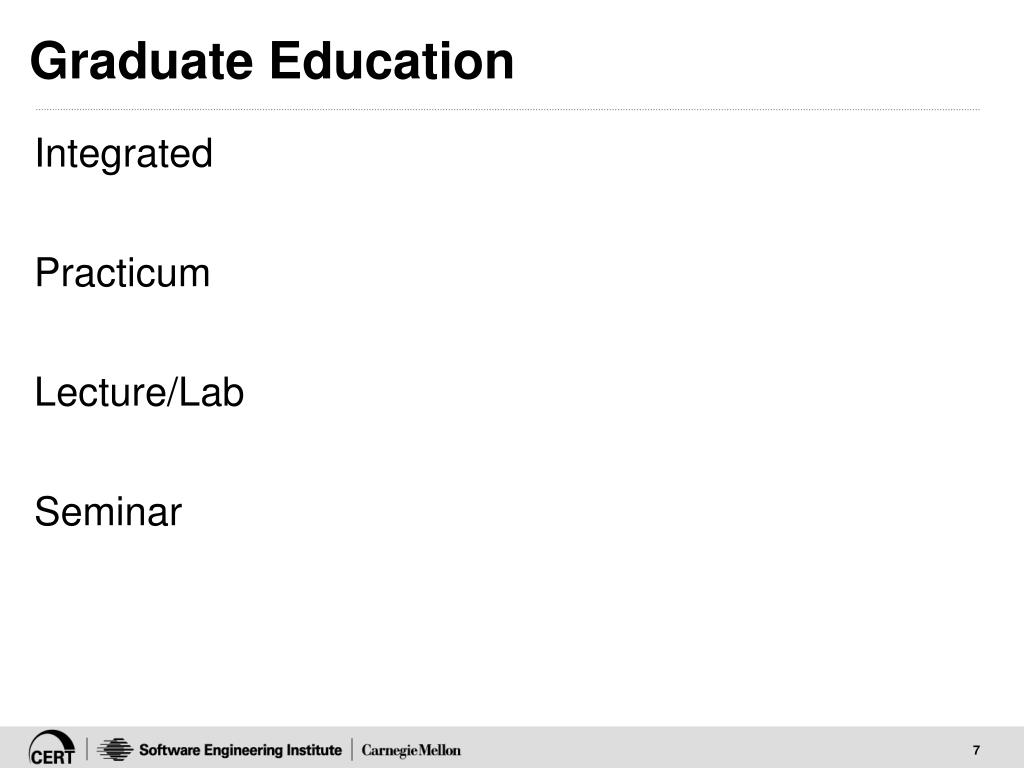The width and height of the screenshot is (1024, 768).
Task: Click the slide number 7
Action: point(976,750)
